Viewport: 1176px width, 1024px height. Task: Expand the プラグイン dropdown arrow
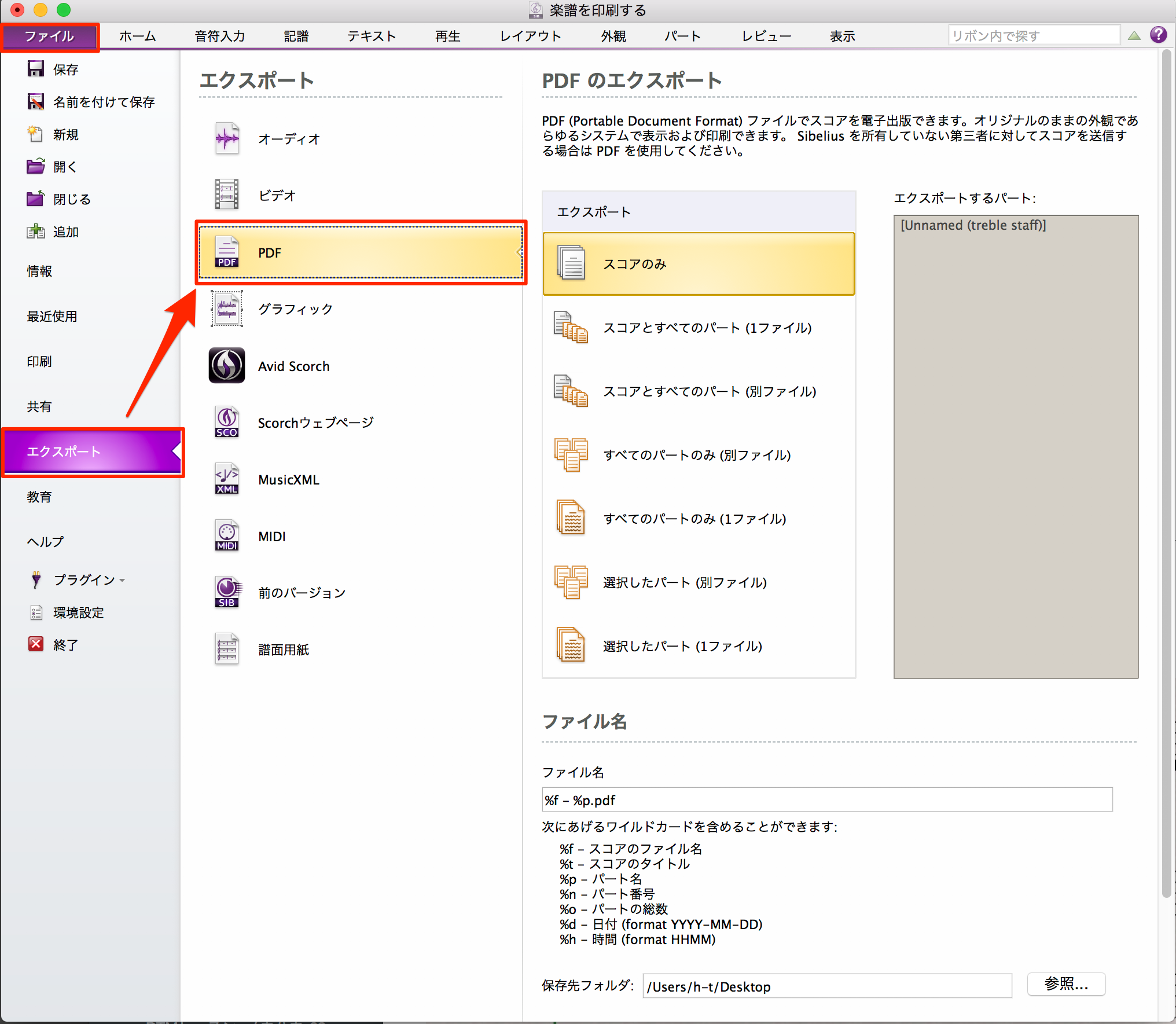(122, 580)
